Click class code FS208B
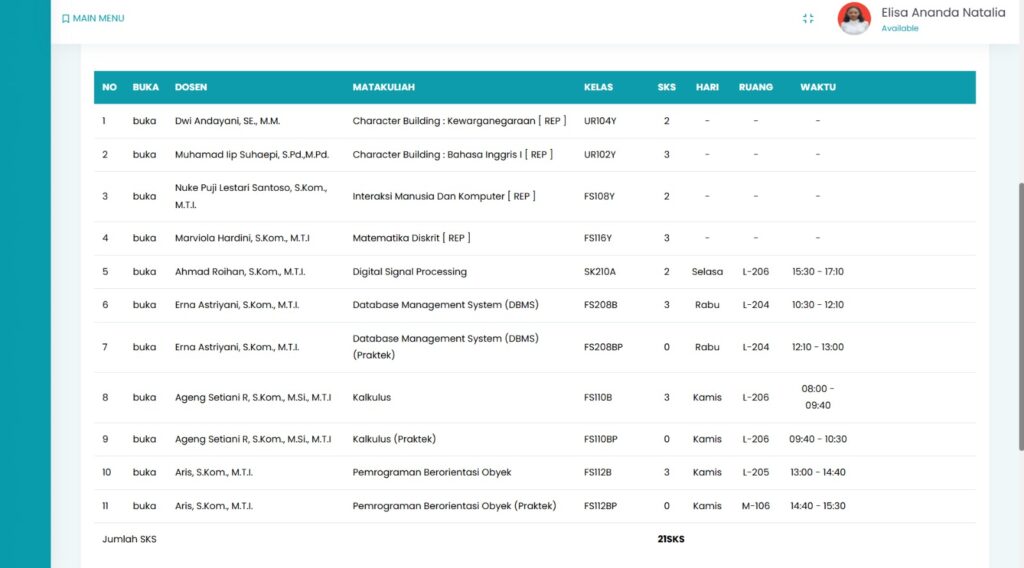This screenshot has width=1024, height=568. [600, 305]
